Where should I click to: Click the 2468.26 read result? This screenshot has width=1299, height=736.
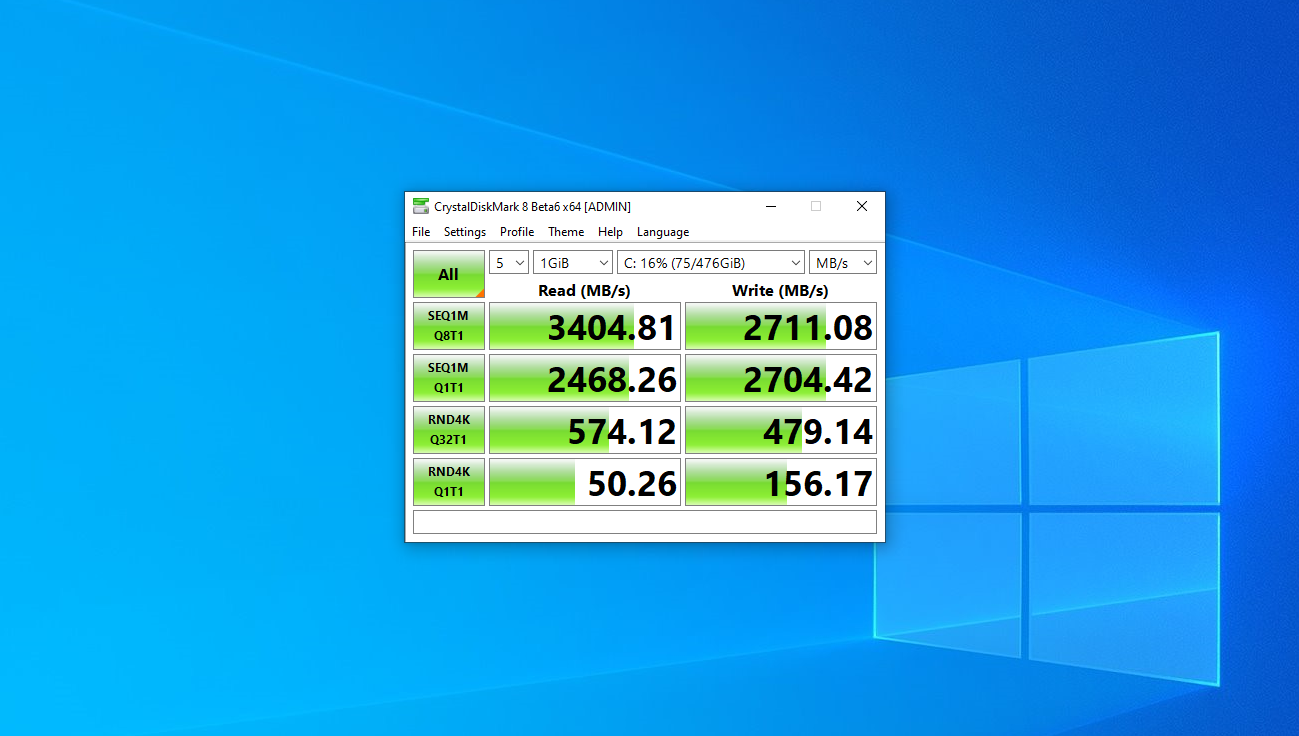coord(585,378)
